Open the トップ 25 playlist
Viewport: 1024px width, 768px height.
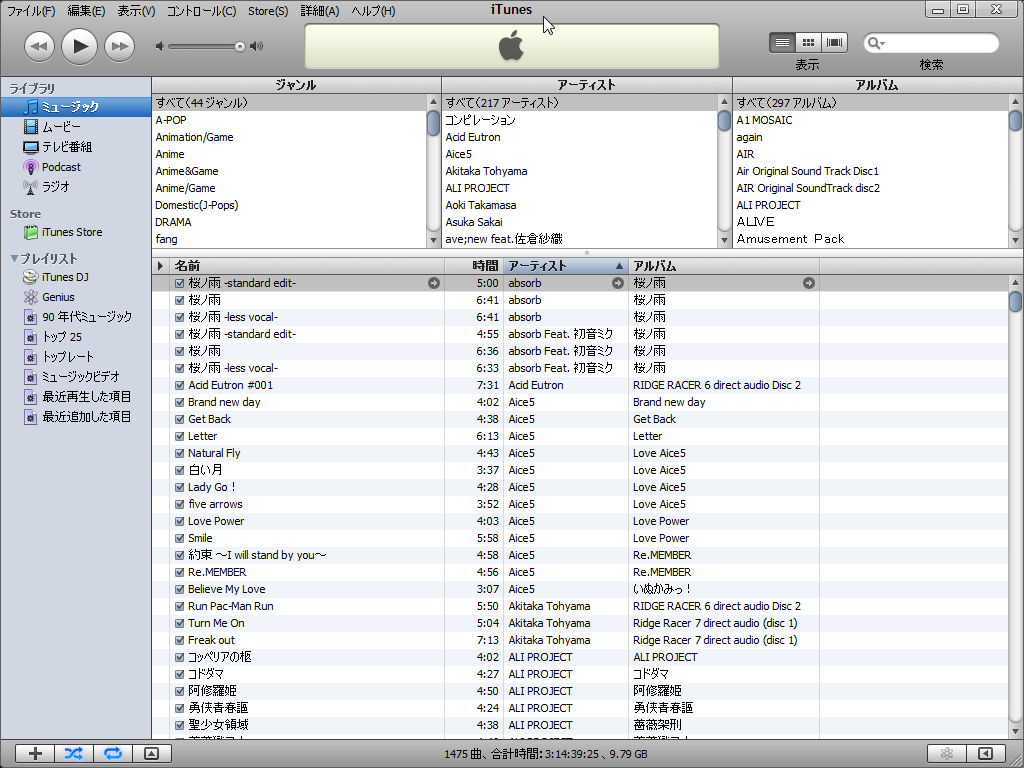pos(76,337)
